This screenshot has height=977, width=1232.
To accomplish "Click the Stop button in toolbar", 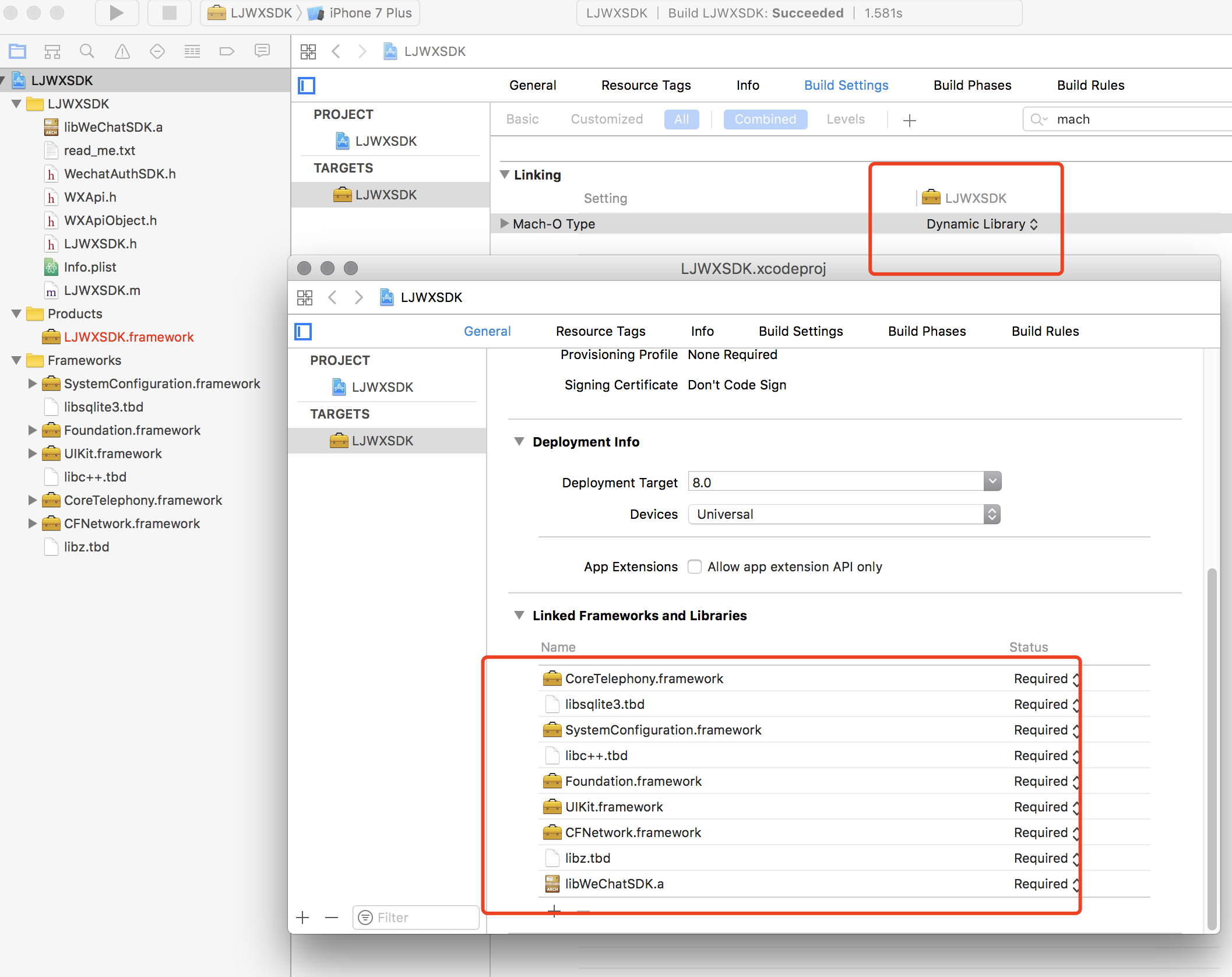I will point(169,13).
